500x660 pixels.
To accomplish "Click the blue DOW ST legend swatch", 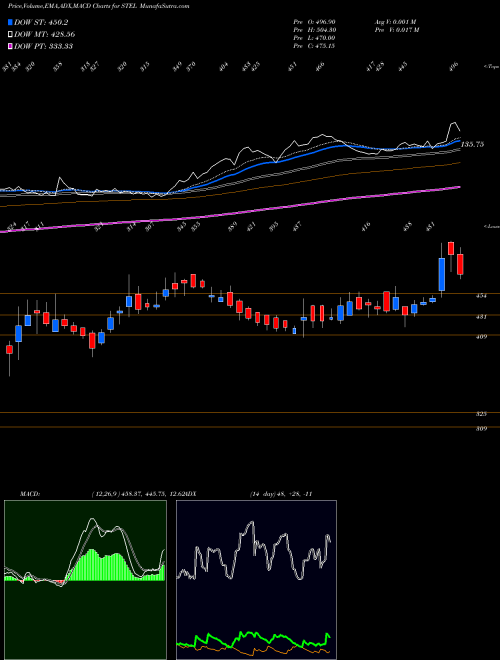I will (x=10, y=22).
